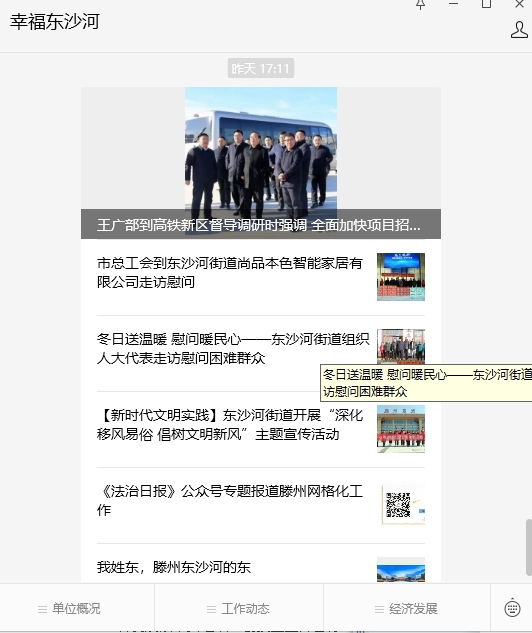This screenshot has height=633, width=532.
Task: Switch to keyboard input mode icon
Action: (x=512, y=608)
